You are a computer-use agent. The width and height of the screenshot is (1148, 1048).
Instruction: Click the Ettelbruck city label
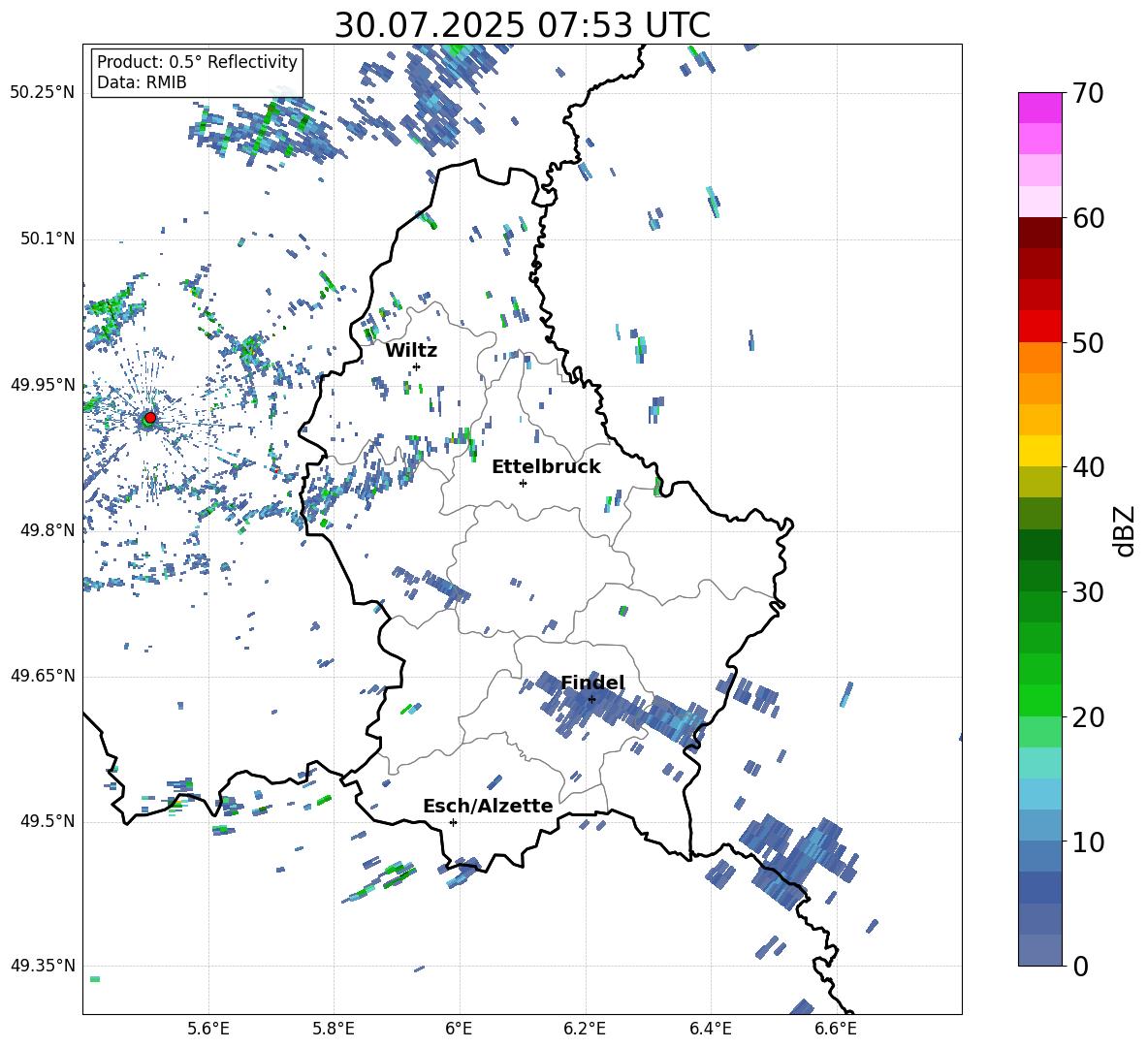click(546, 467)
